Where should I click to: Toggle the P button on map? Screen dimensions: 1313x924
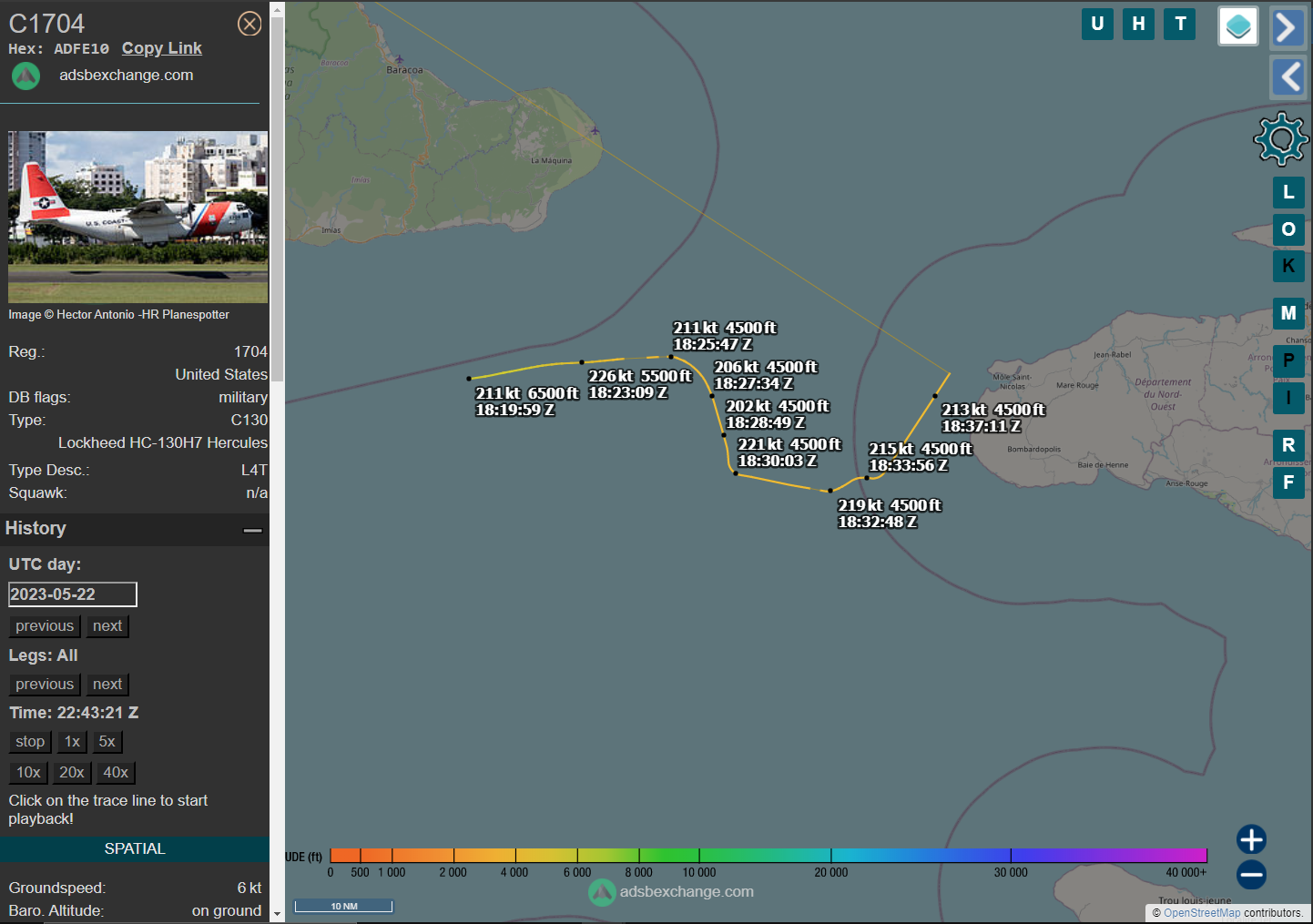click(x=1288, y=360)
